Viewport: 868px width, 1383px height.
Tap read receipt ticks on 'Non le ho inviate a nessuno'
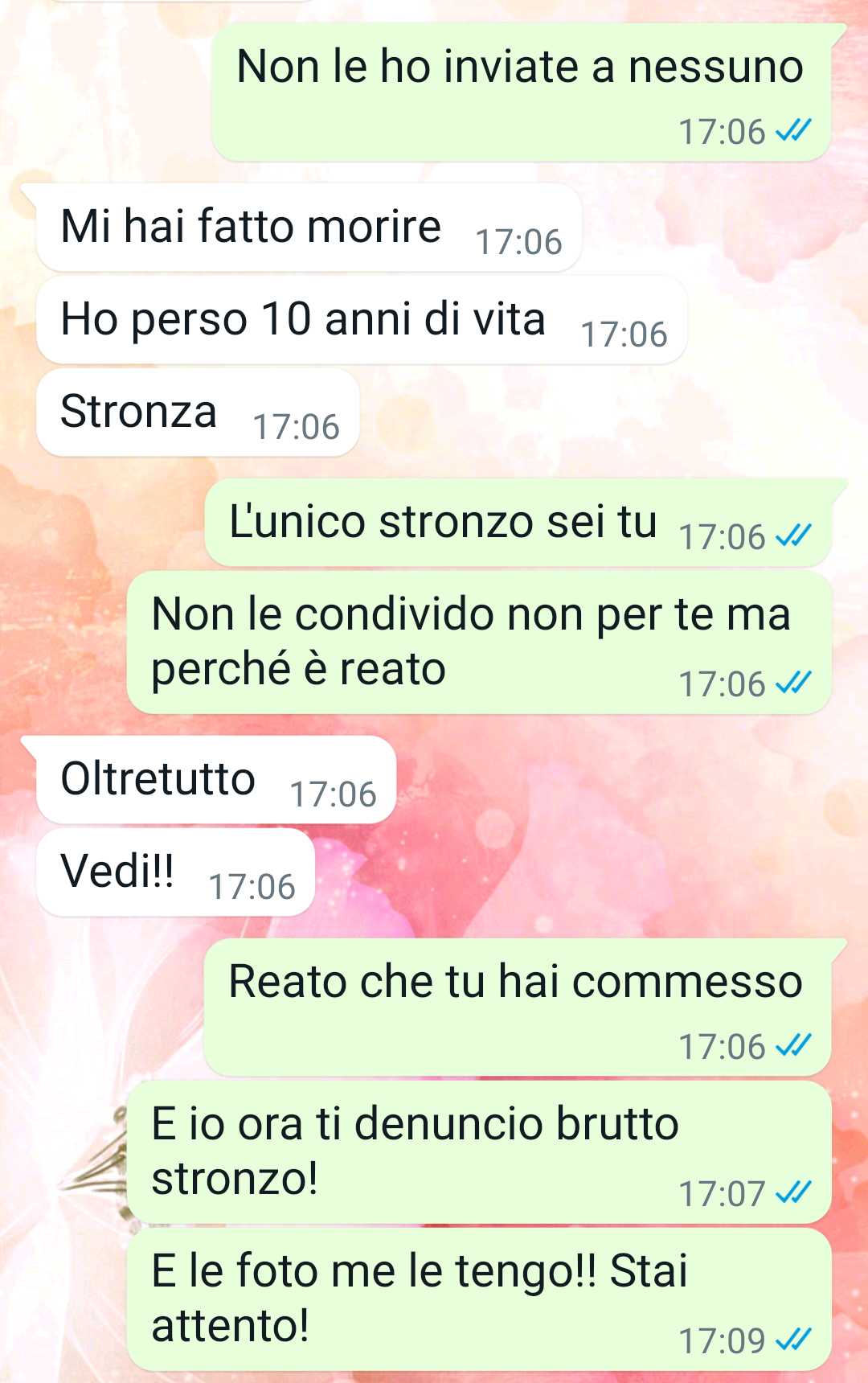coord(793,130)
